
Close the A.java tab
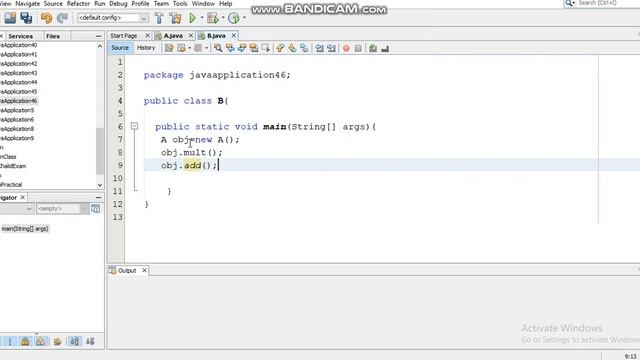pos(191,36)
